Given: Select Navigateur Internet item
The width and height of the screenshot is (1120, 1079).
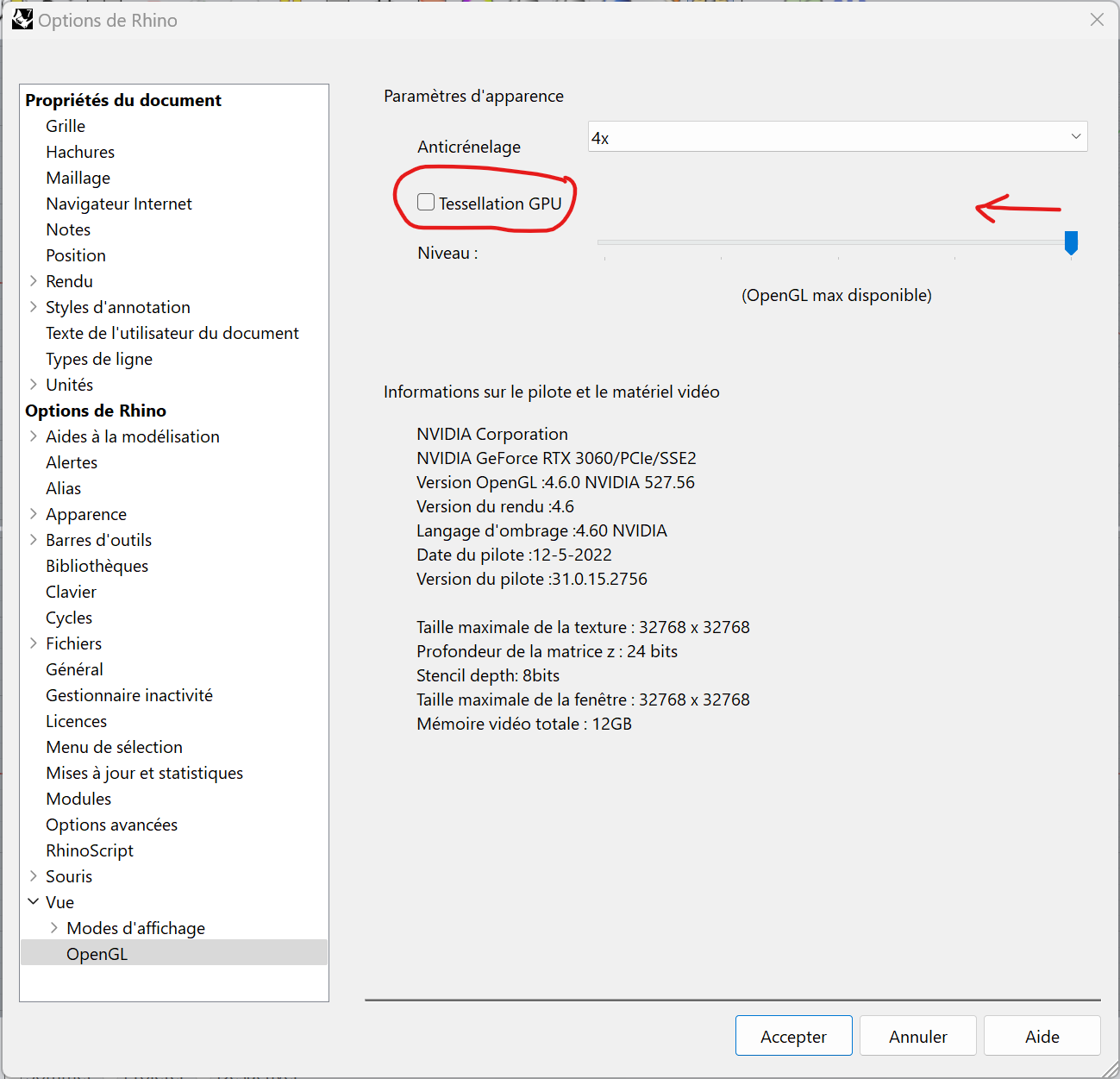Looking at the screenshot, I should pos(119,204).
